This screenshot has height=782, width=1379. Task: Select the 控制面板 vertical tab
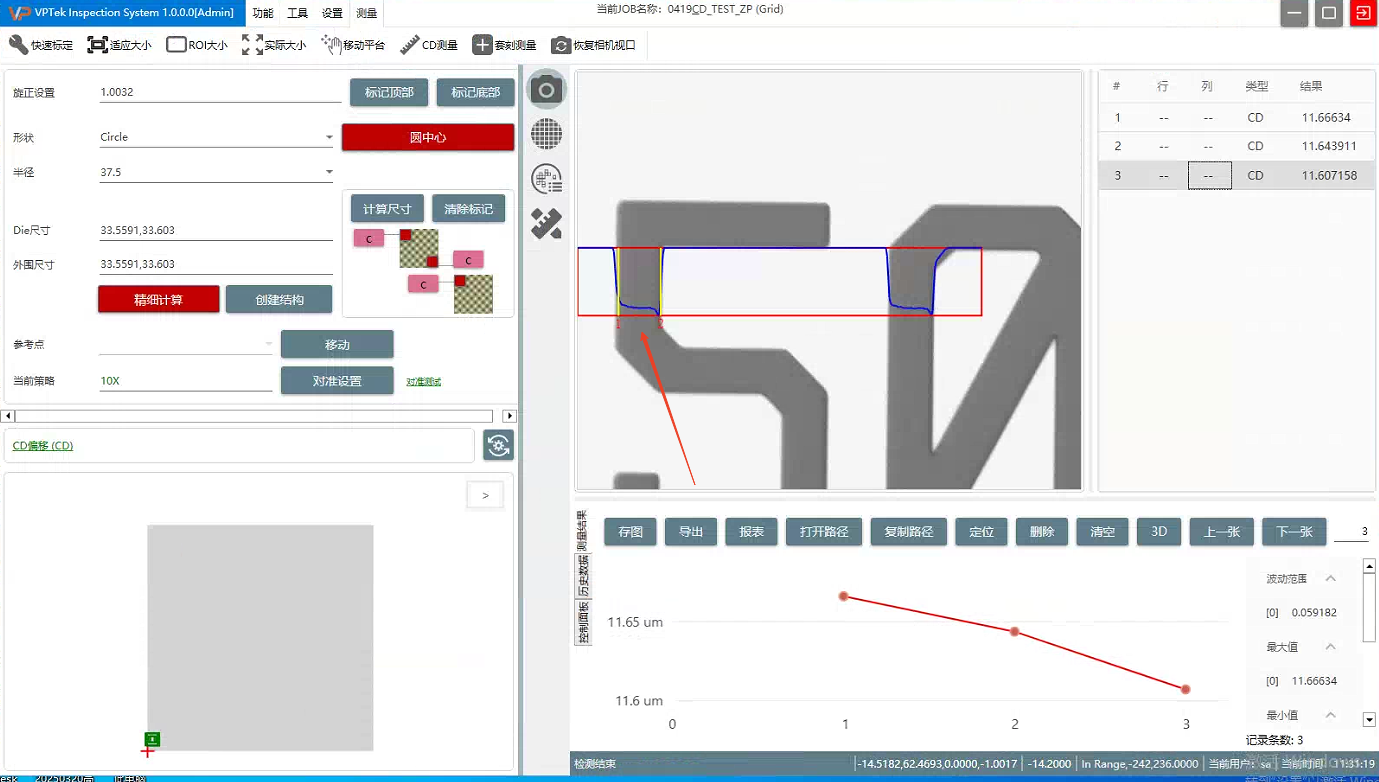coord(582,621)
